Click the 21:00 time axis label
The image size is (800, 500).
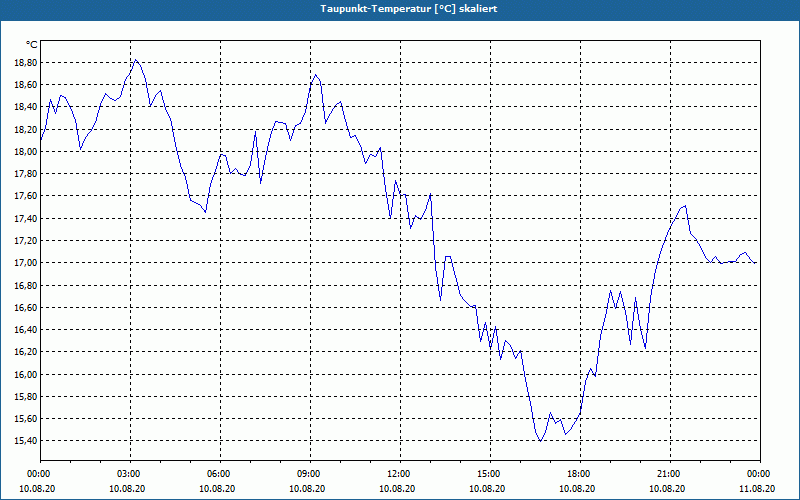[670, 474]
